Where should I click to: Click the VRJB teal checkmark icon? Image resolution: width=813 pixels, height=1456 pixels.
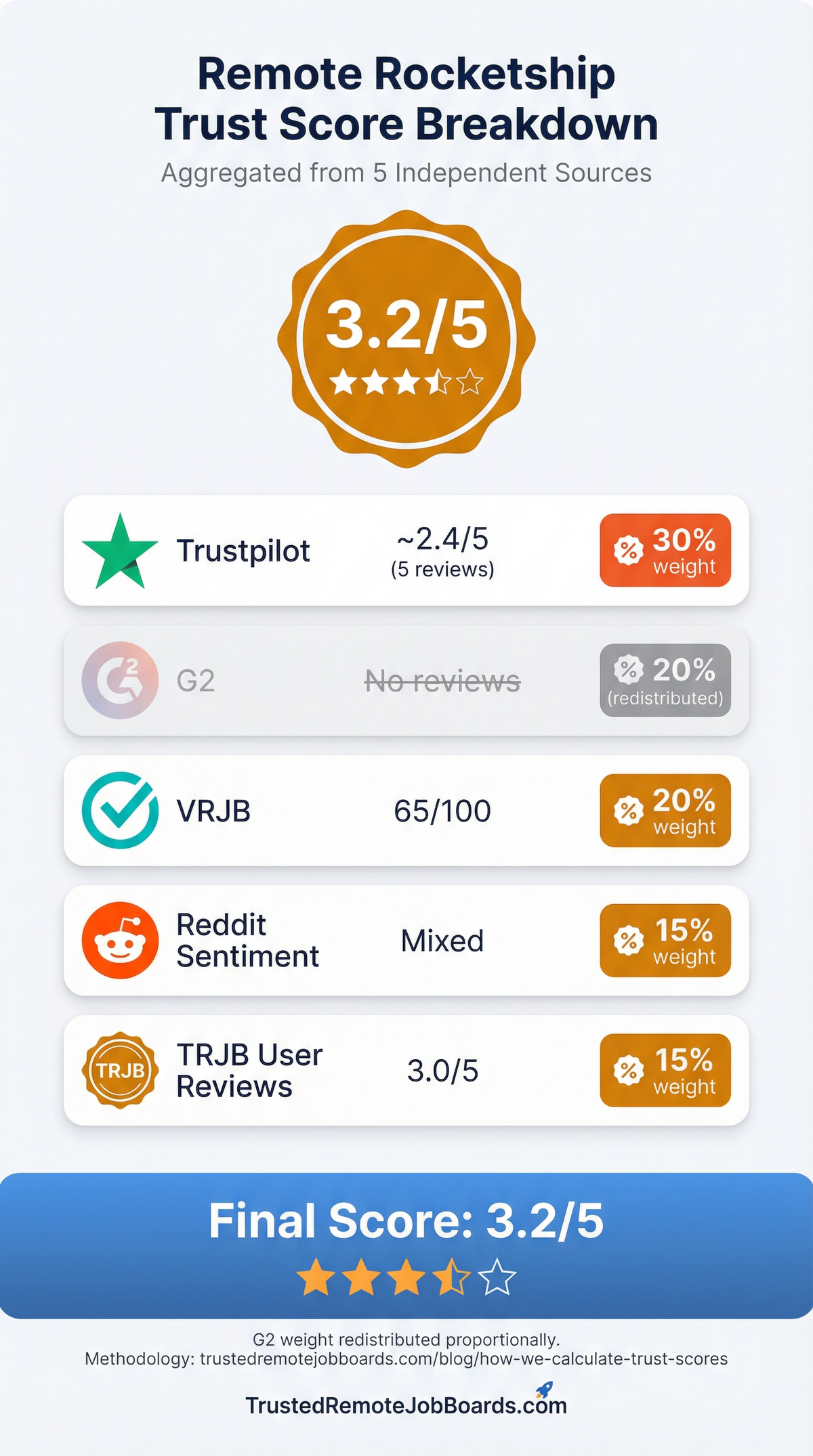[120, 810]
